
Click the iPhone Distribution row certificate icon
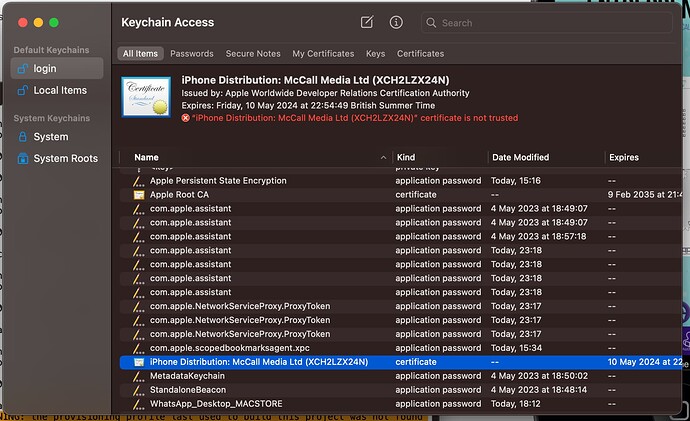(x=139, y=362)
